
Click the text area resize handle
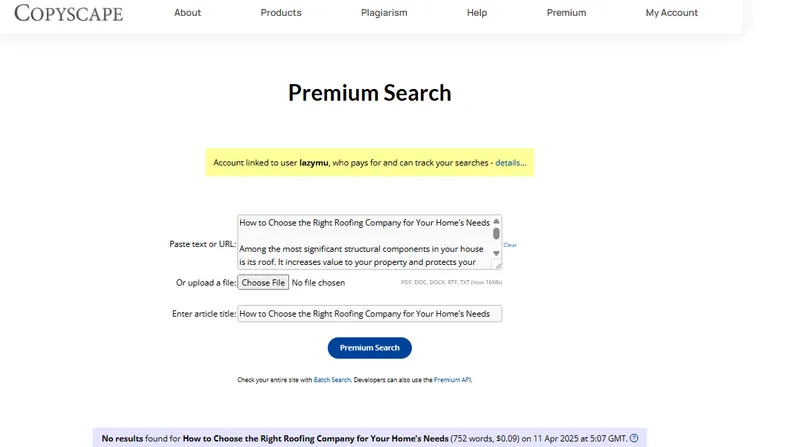coord(498,266)
